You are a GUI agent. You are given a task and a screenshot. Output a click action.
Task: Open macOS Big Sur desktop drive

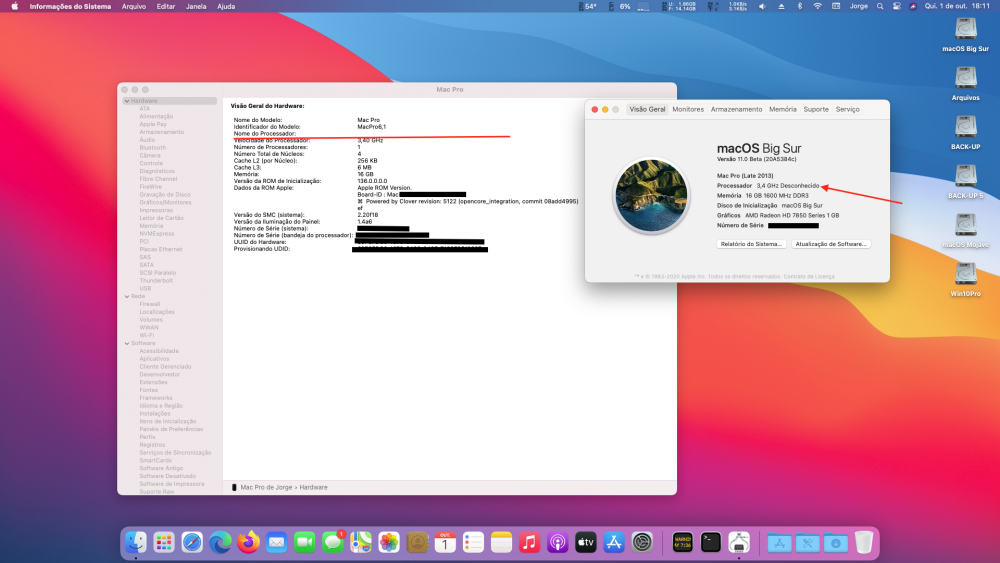click(x=966, y=35)
